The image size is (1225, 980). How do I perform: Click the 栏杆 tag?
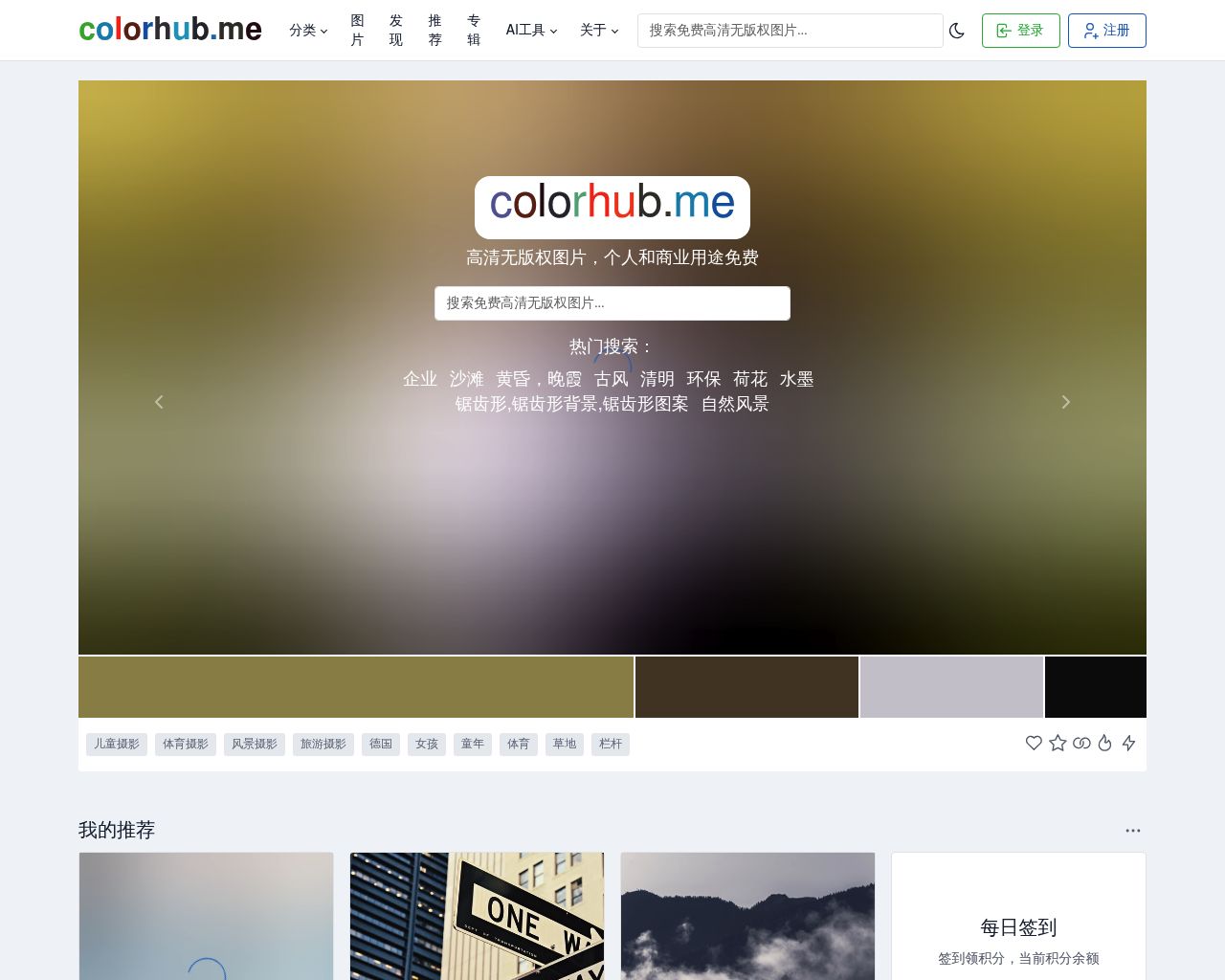tap(611, 745)
